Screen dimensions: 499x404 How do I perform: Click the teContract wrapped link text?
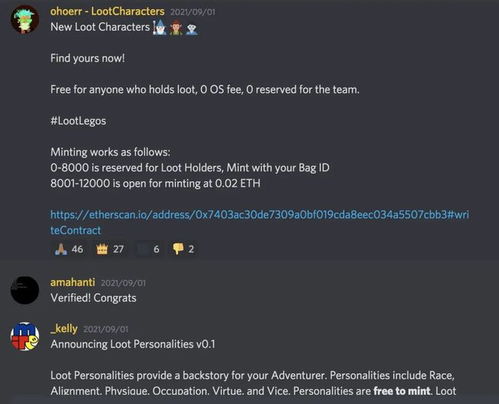pos(76,230)
